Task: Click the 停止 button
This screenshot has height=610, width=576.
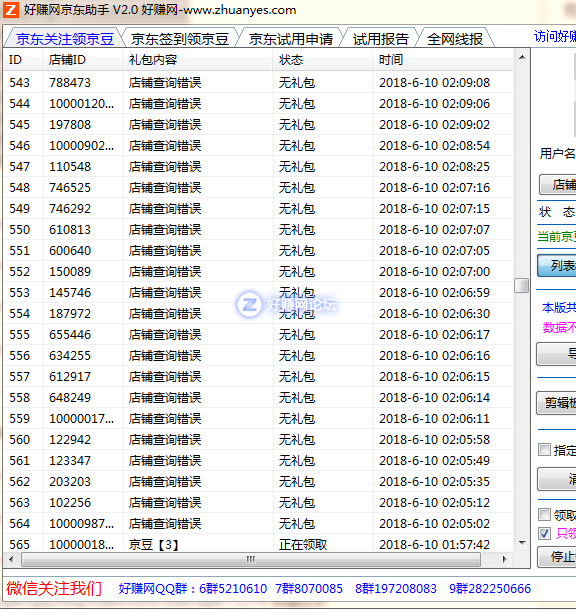Action: tap(557, 557)
